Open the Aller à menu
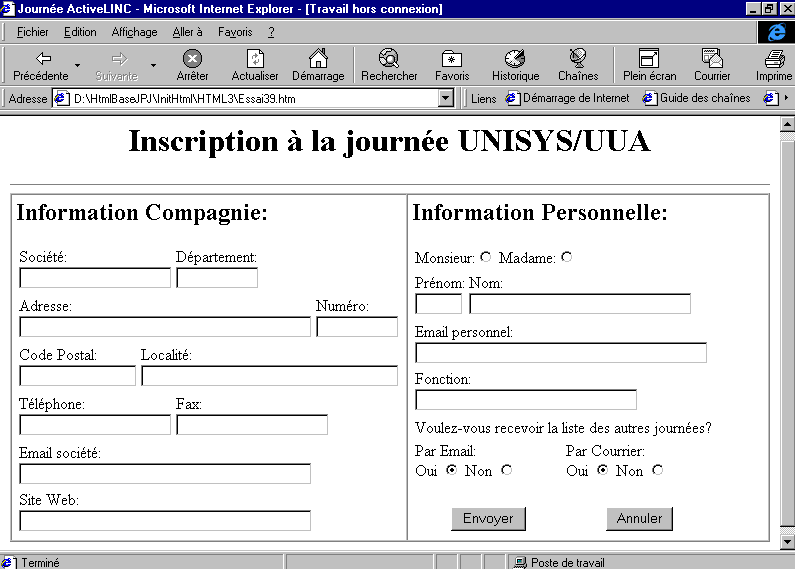This screenshot has height=569, width=795. click(x=188, y=32)
